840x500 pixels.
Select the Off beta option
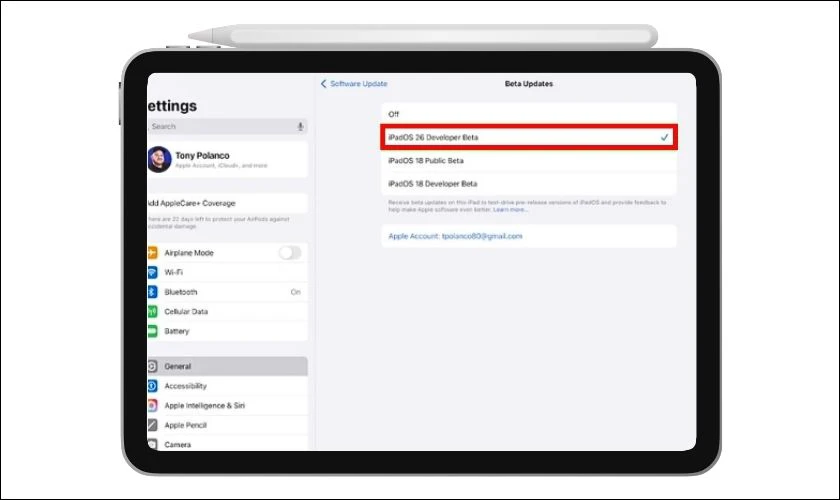[529, 114]
